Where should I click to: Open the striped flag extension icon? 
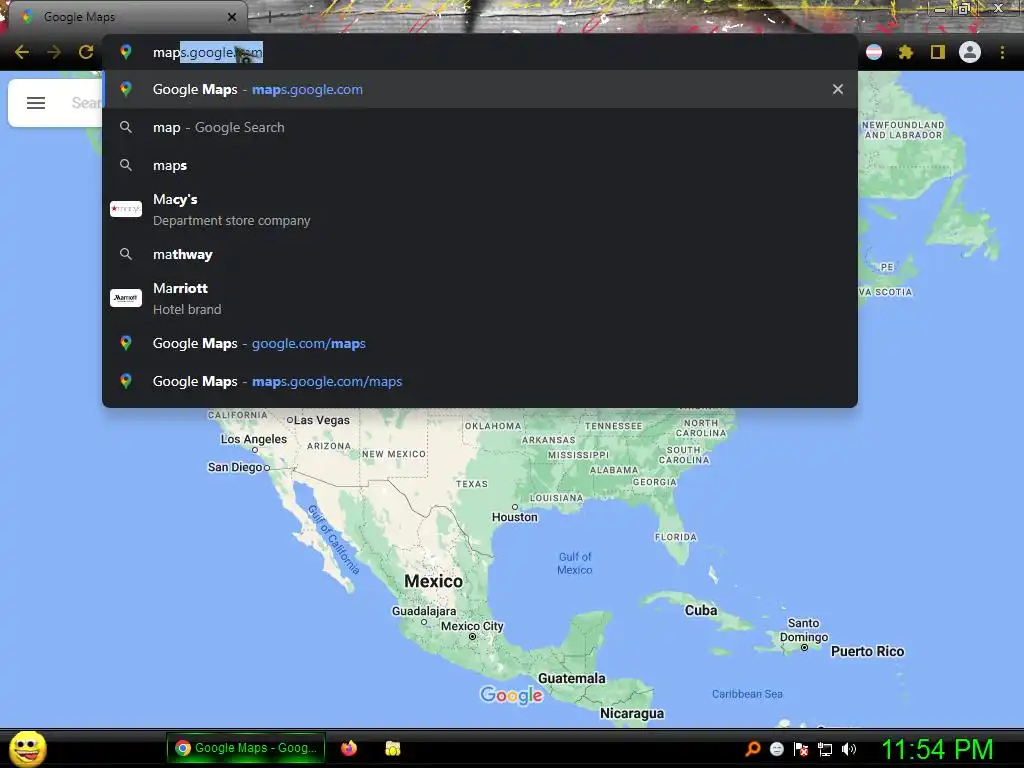[x=874, y=52]
